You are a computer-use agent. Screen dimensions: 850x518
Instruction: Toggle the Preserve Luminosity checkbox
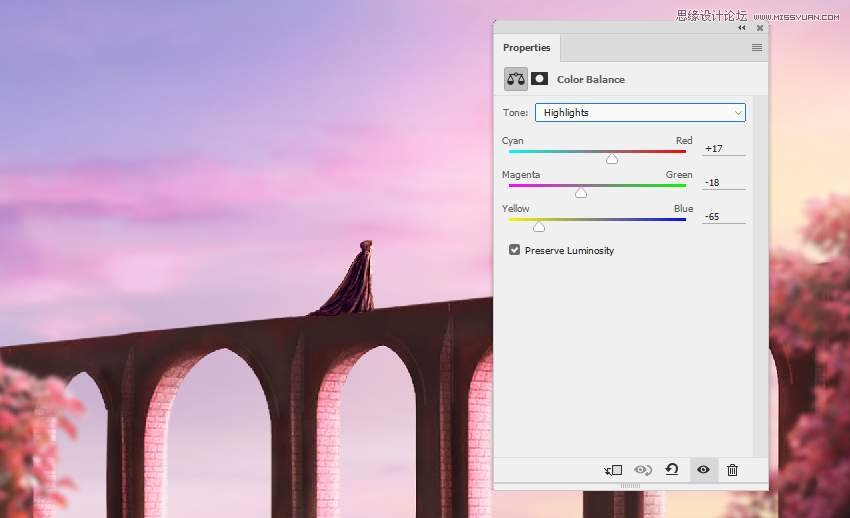coord(514,250)
